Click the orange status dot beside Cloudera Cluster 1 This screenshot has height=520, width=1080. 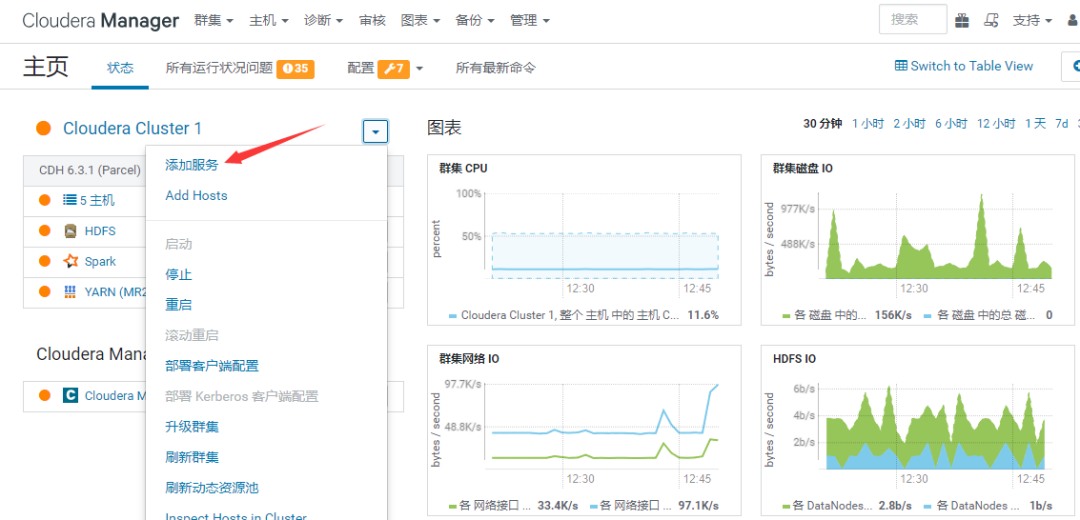(43, 128)
